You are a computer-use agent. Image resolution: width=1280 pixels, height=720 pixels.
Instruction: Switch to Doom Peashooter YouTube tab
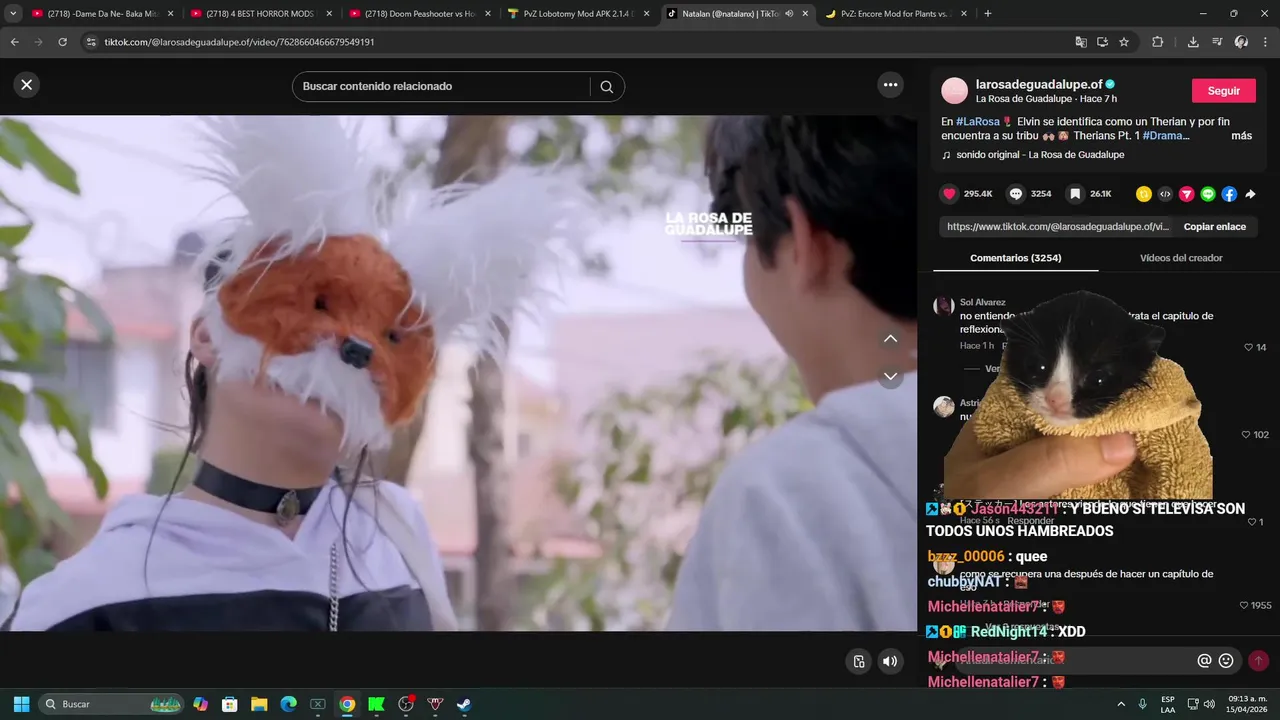click(419, 14)
